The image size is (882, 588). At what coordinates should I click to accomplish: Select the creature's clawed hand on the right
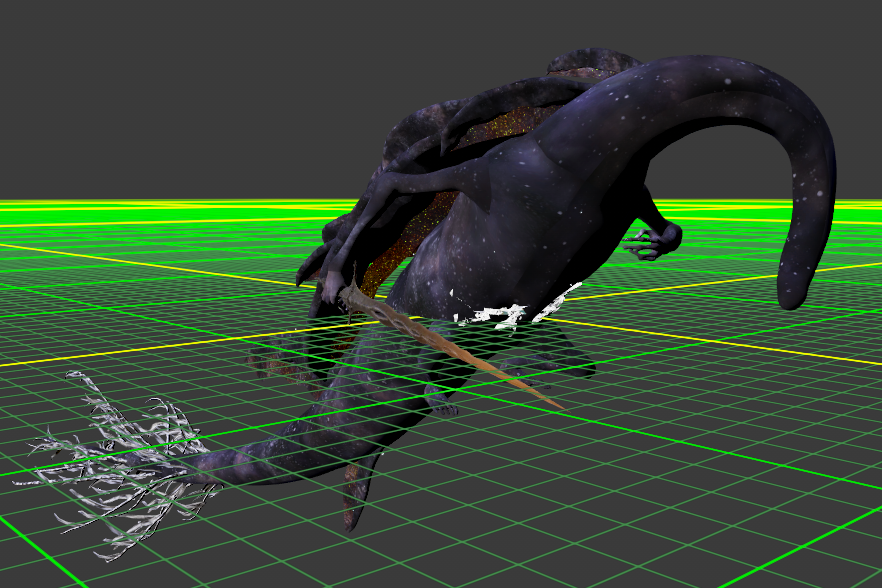(652, 241)
